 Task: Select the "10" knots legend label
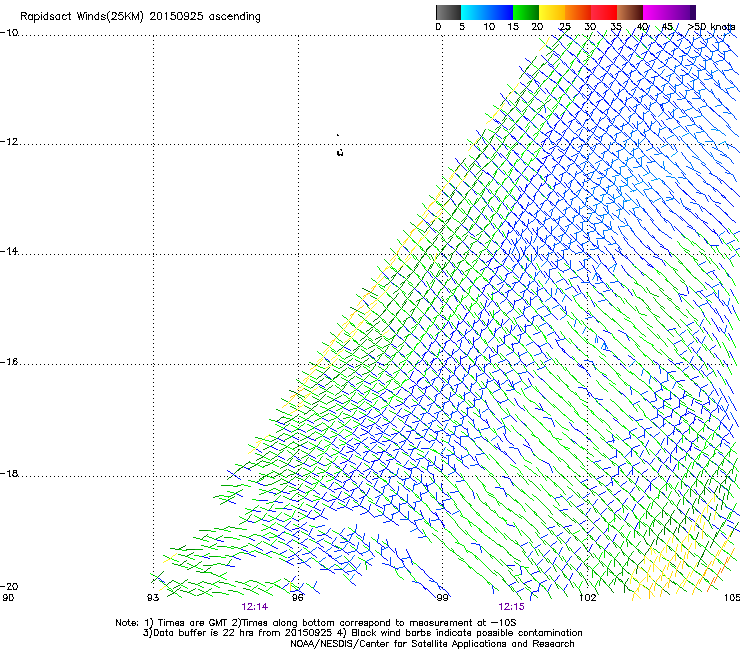pyautogui.click(x=489, y=27)
